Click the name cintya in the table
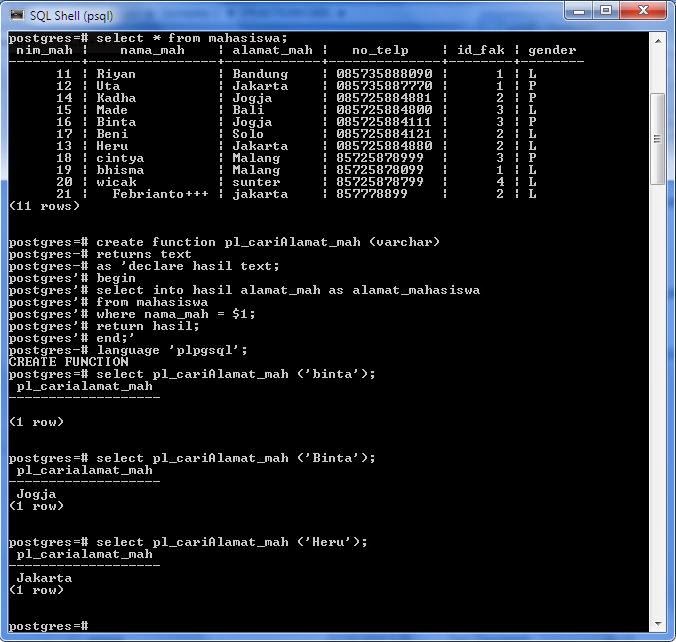This screenshot has width=676, height=642. coord(120,158)
